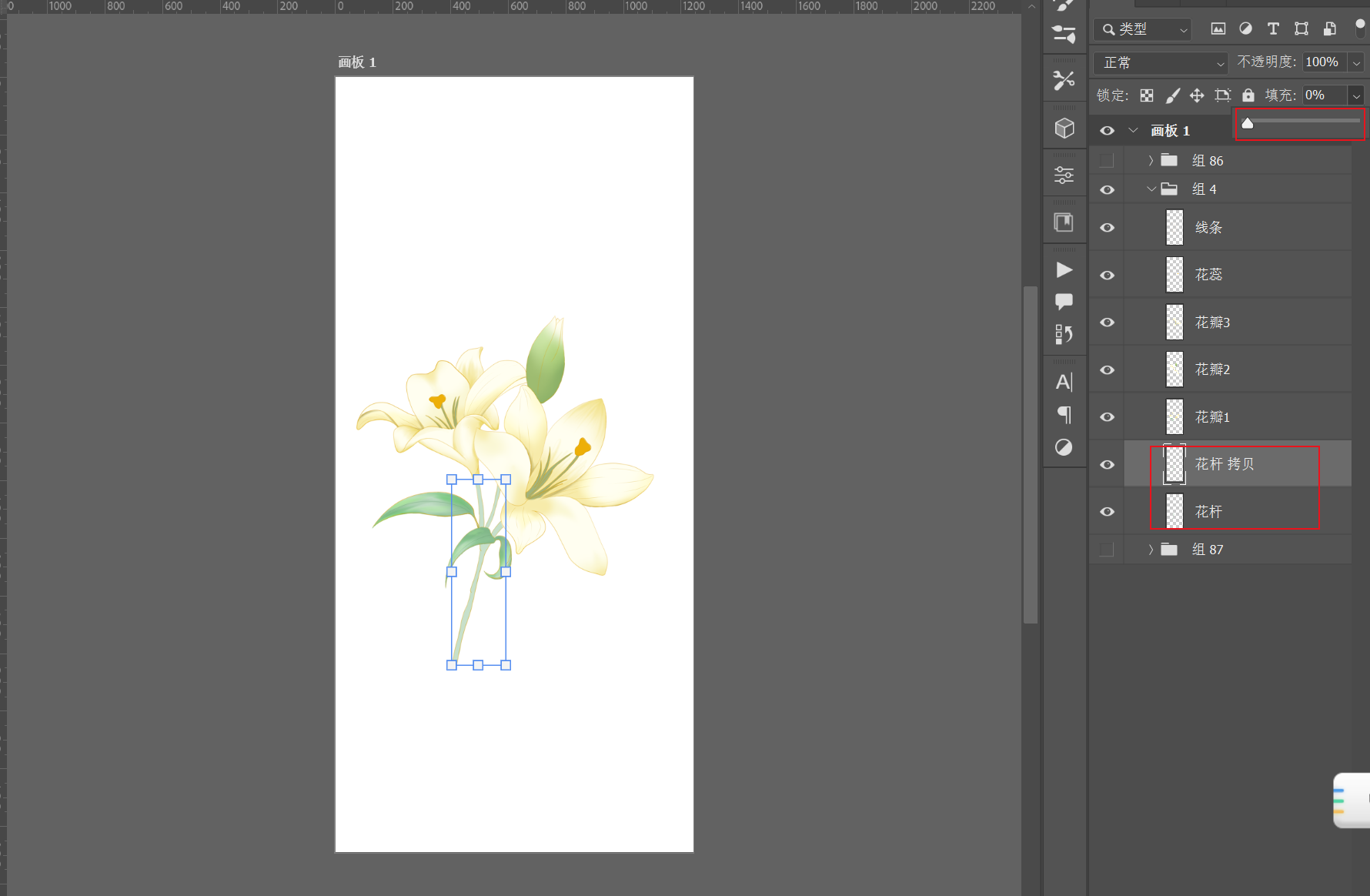Select the 花杆 layer name
This screenshot has height=896, width=1370.
click(1208, 512)
